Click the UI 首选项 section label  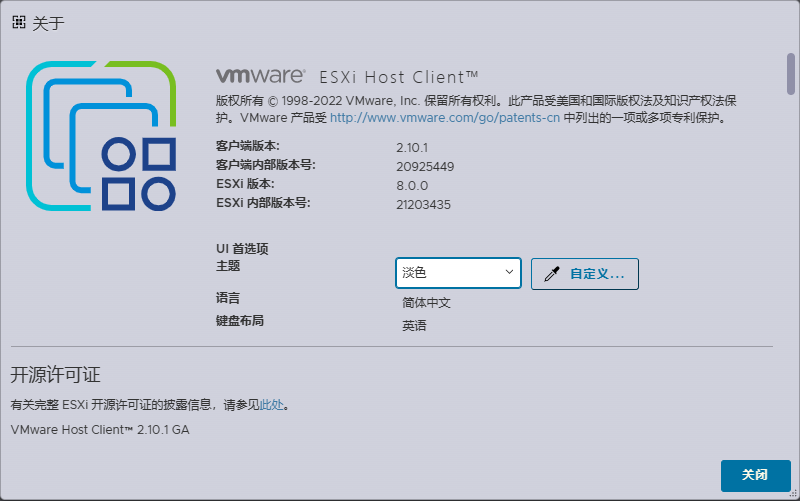click(242, 248)
